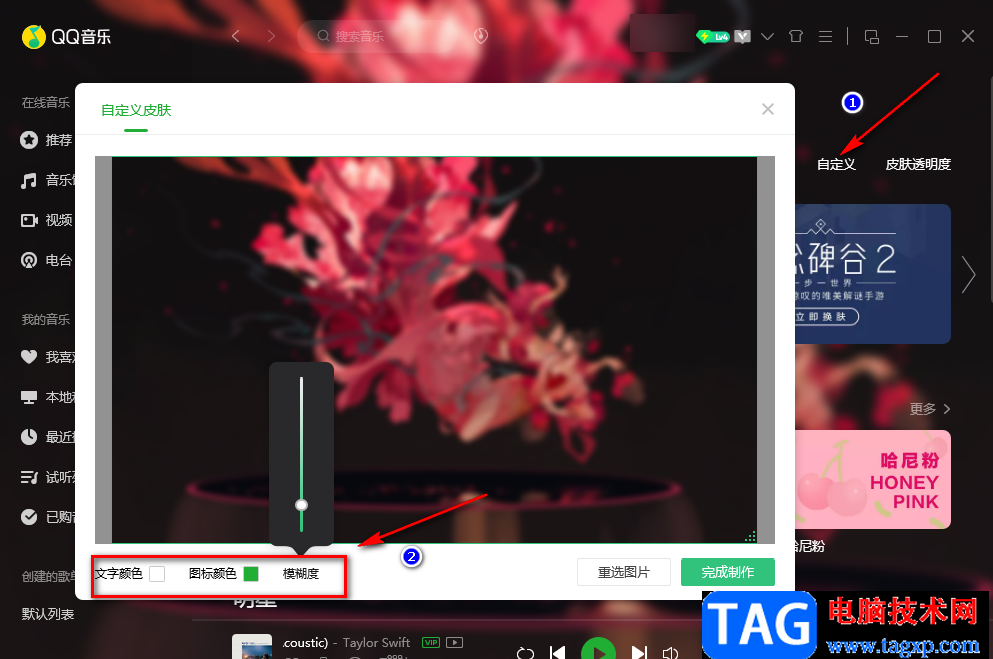993x659 pixels.
Task: Pick the white 文字颜色 swatch
Action: [x=157, y=574]
